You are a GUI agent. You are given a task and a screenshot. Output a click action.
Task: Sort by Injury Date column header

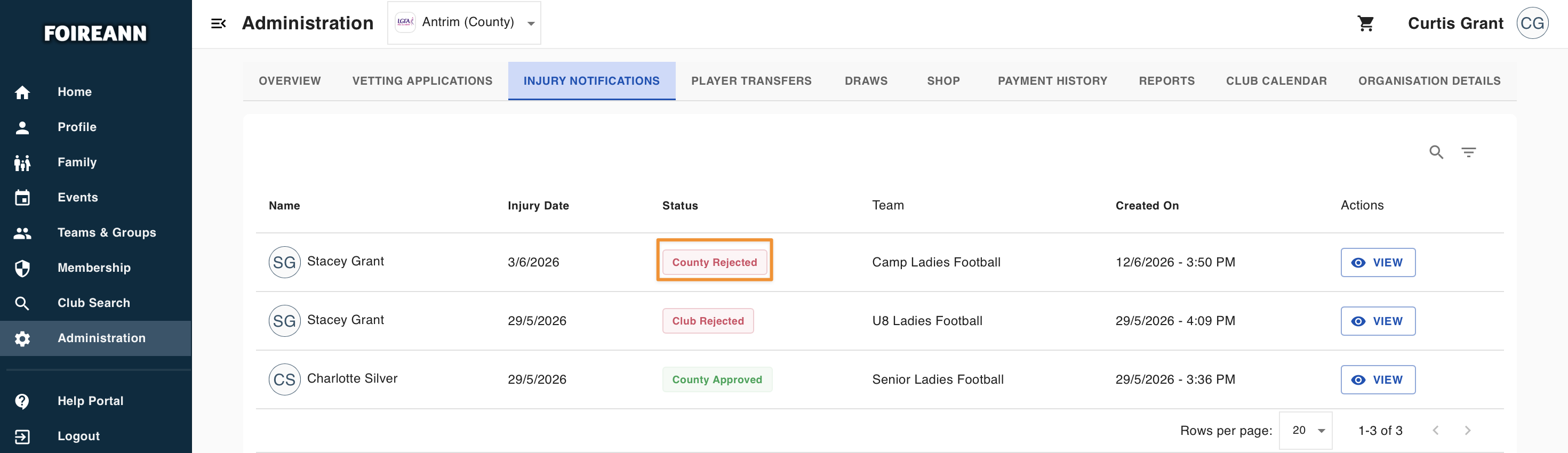[x=538, y=206]
